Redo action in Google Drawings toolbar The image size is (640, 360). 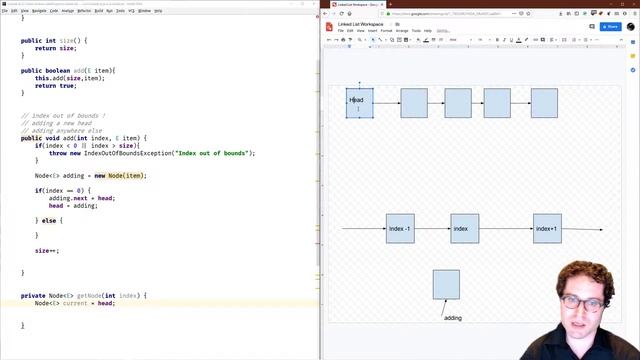336,40
